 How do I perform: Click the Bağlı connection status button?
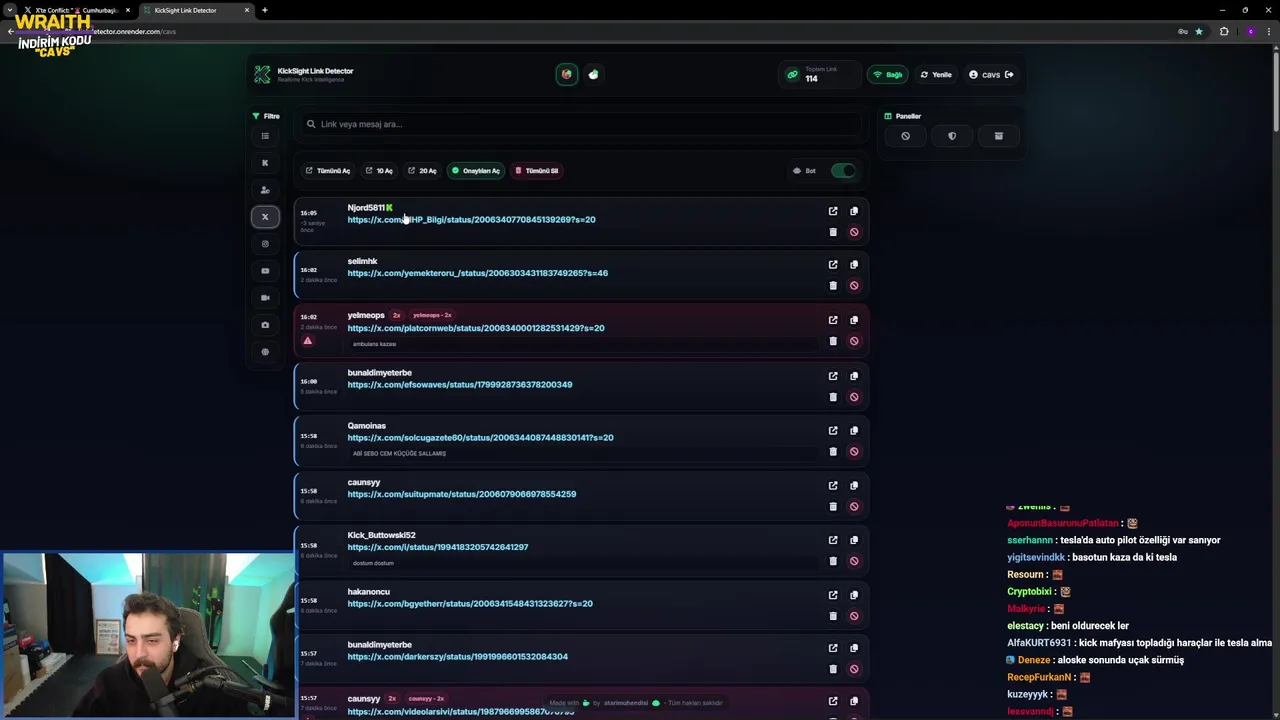tap(887, 75)
